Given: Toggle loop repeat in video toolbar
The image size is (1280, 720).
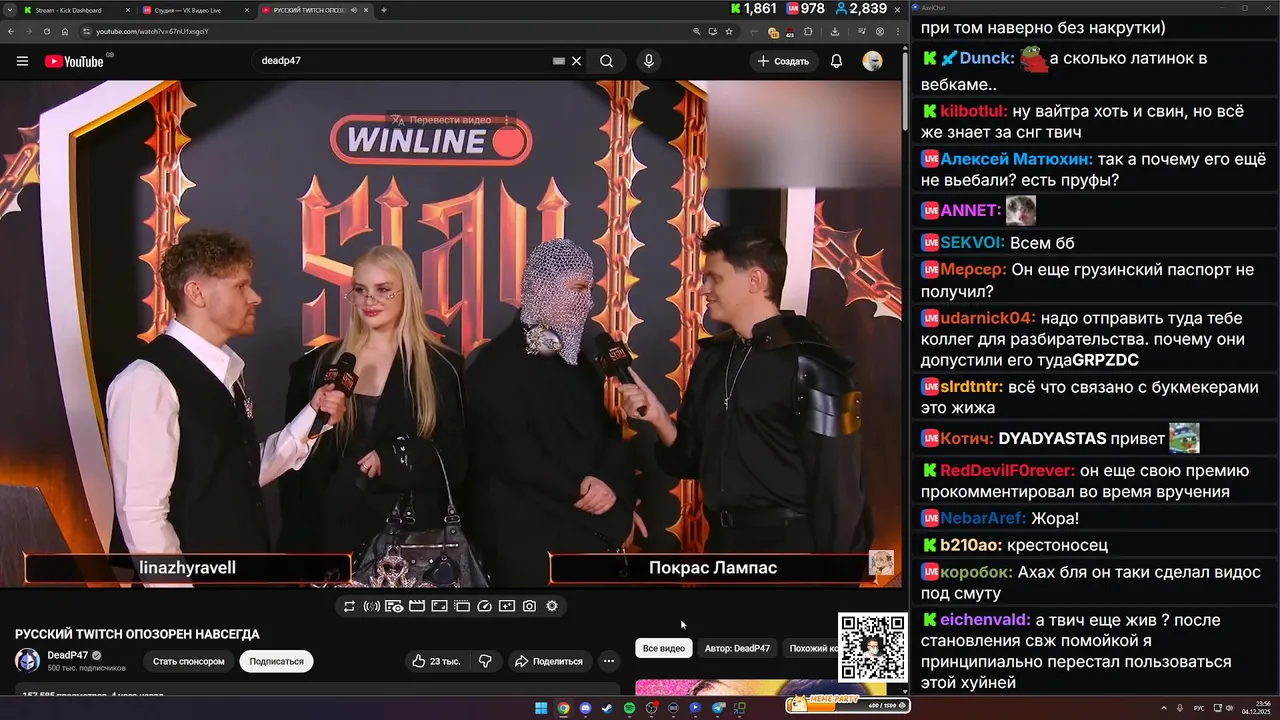Looking at the screenshot, I should coord(349,606).
